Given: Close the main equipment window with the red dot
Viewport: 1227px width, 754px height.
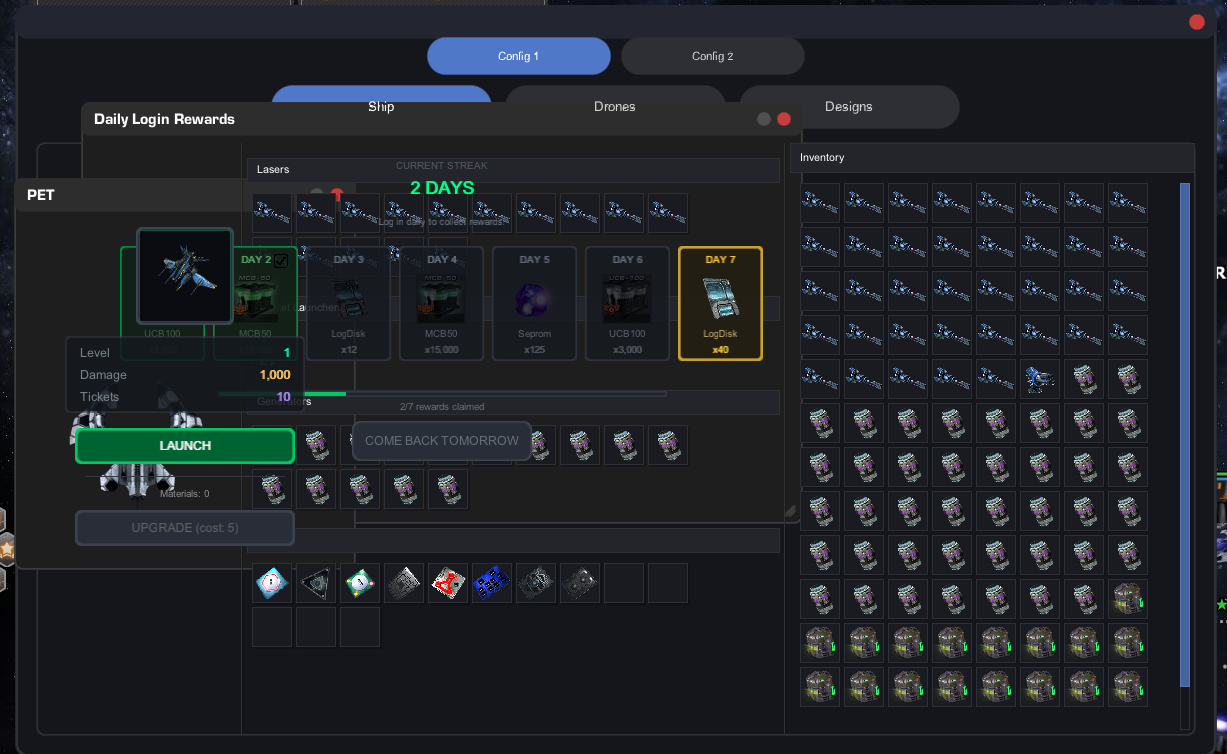Looking at the screenshot, I should click(1197, 22).
